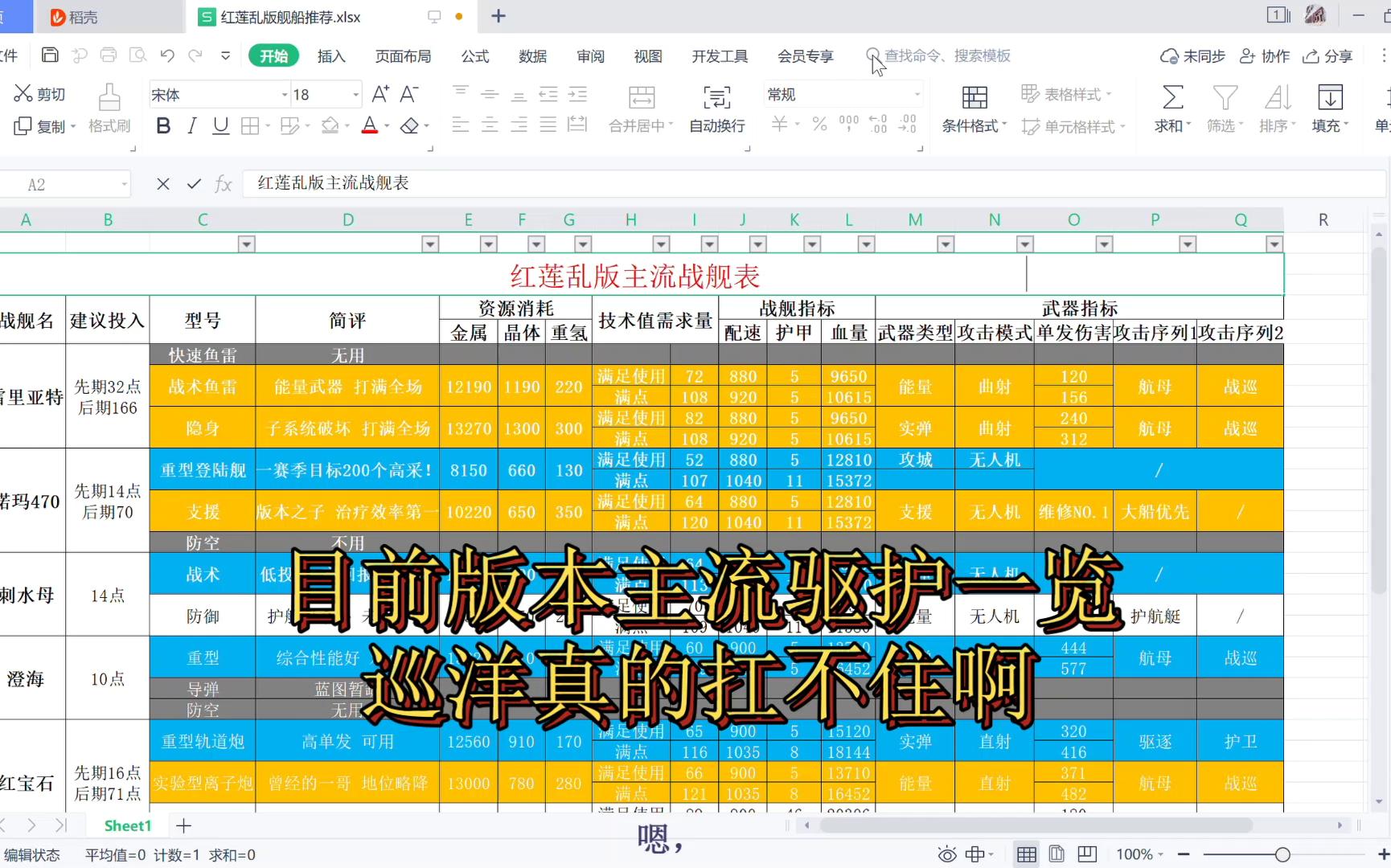1391x868 pixels.
Task: Cancel edit with X in formula bar
Action: point(163,184)
